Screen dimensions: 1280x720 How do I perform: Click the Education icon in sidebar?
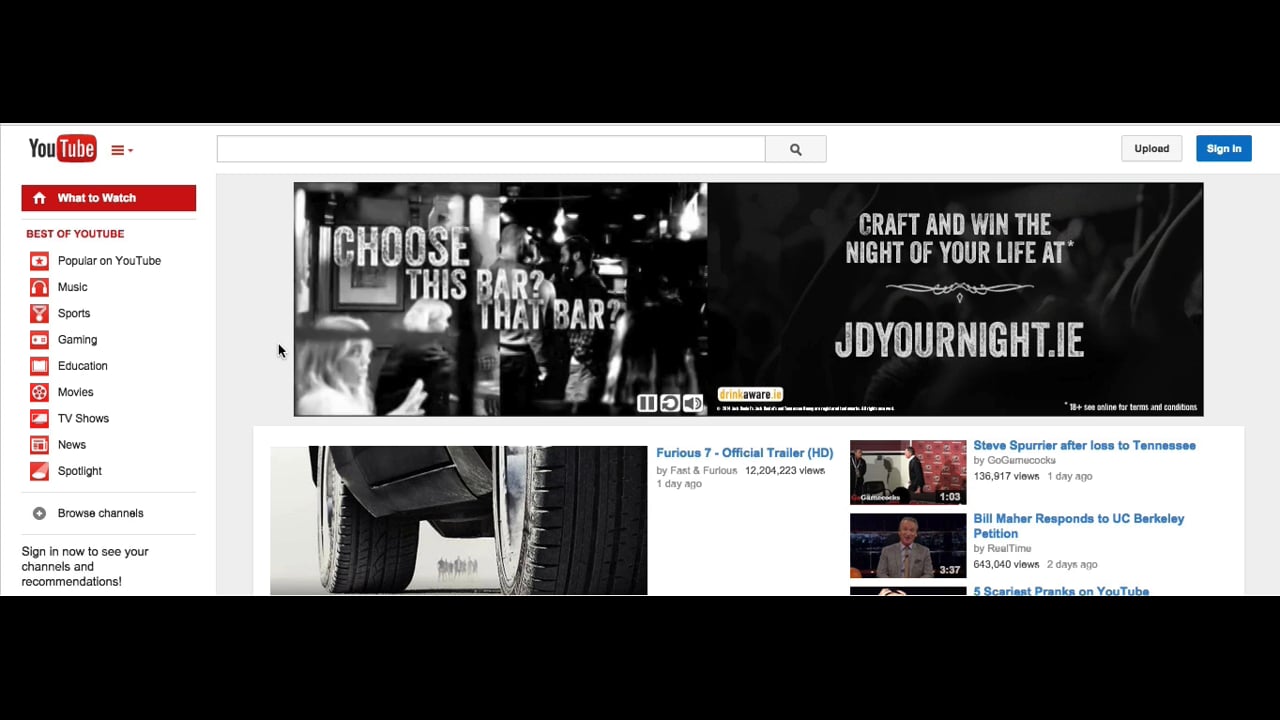[39, 366]
